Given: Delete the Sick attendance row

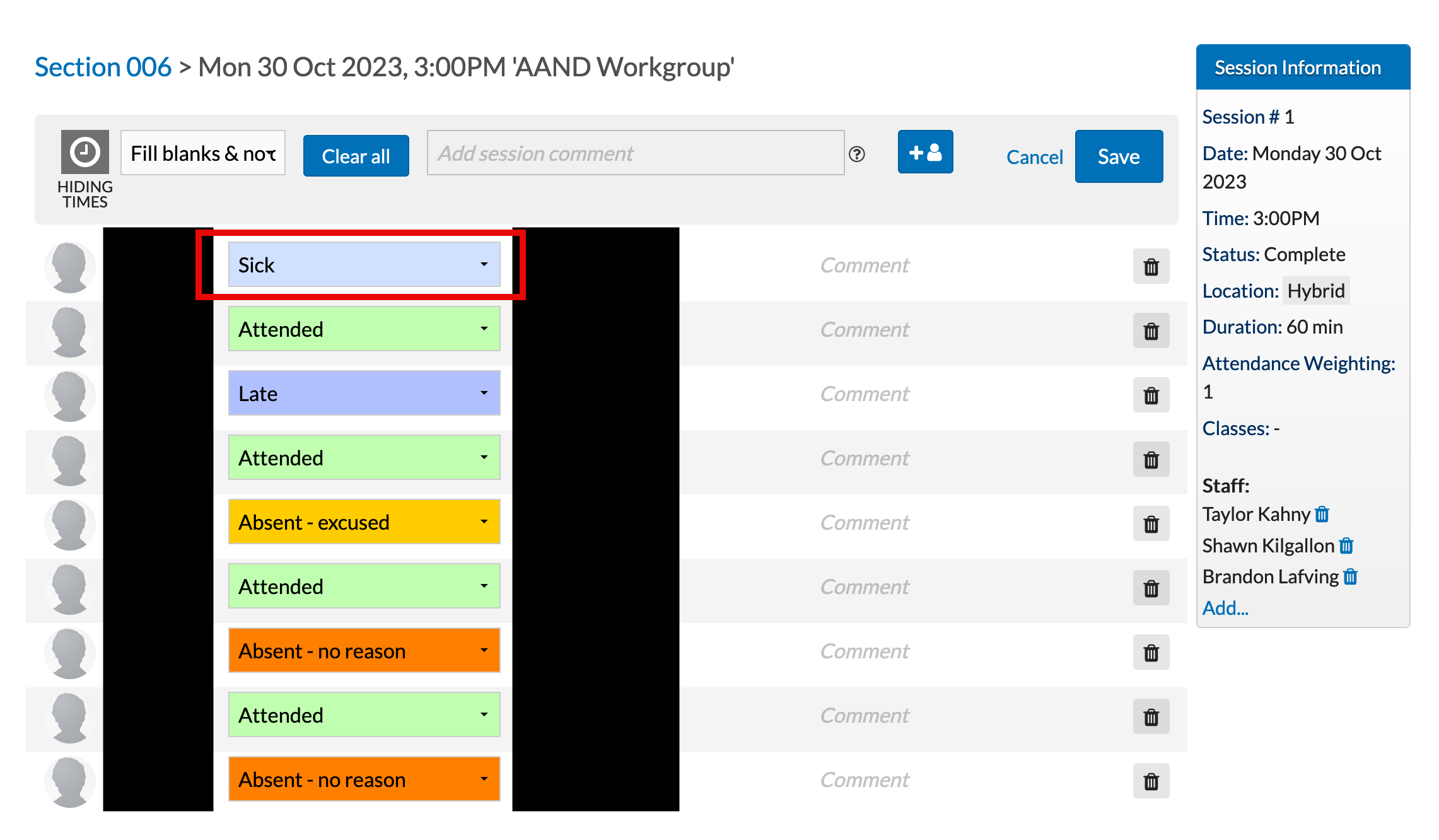Looking at the screenshot, I should pos(1151,267).
